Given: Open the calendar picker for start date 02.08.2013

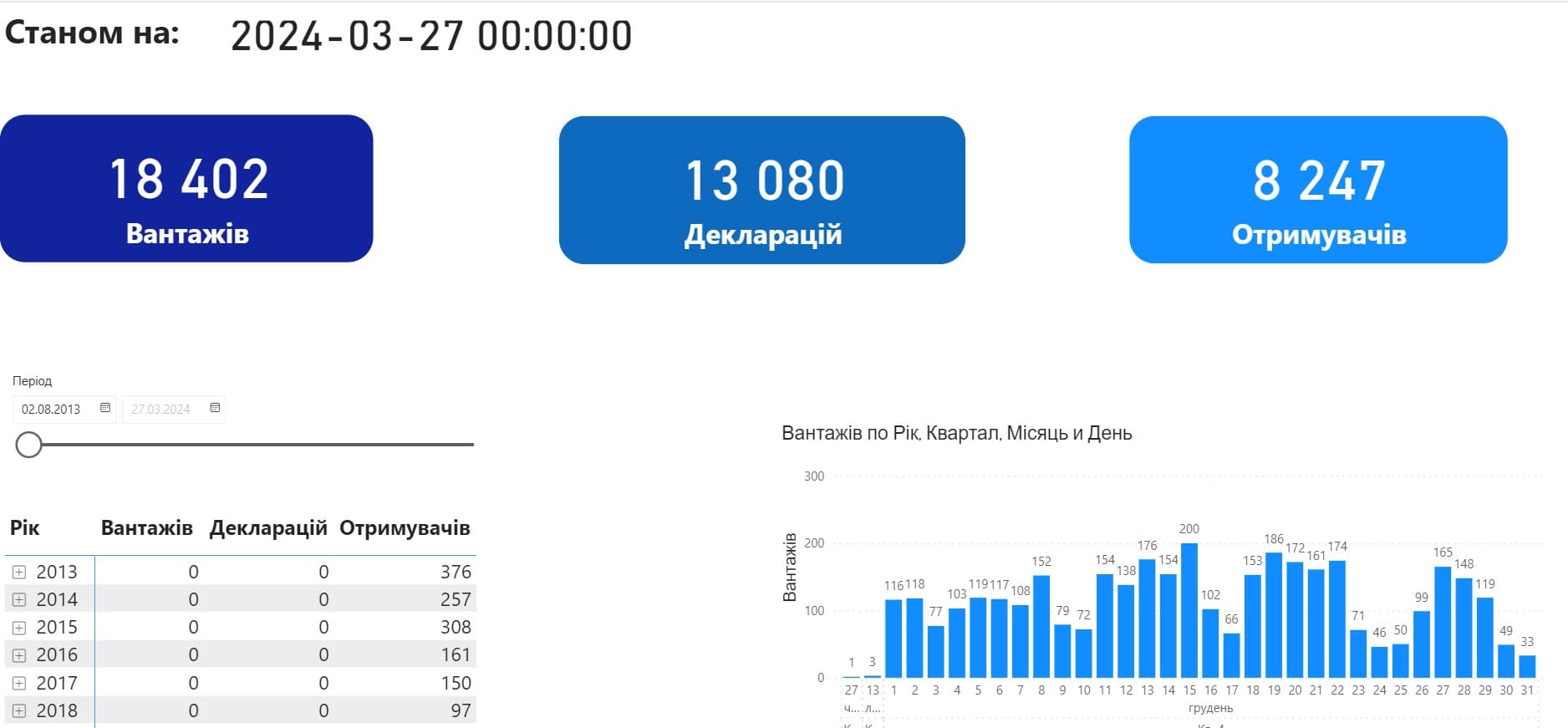Looking at the screenshot, I should tap(105, 408).
